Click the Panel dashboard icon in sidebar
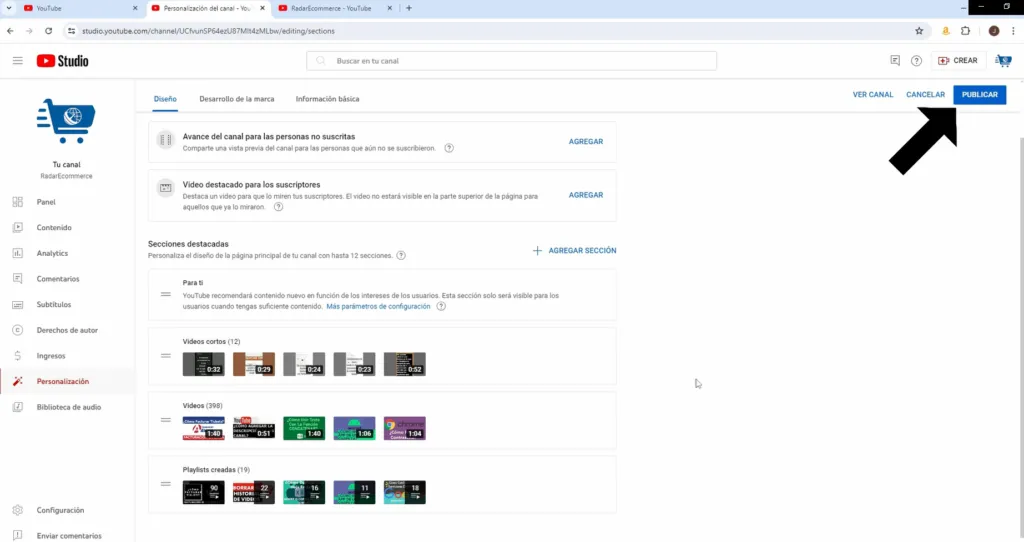 click(x=18, y=202)
